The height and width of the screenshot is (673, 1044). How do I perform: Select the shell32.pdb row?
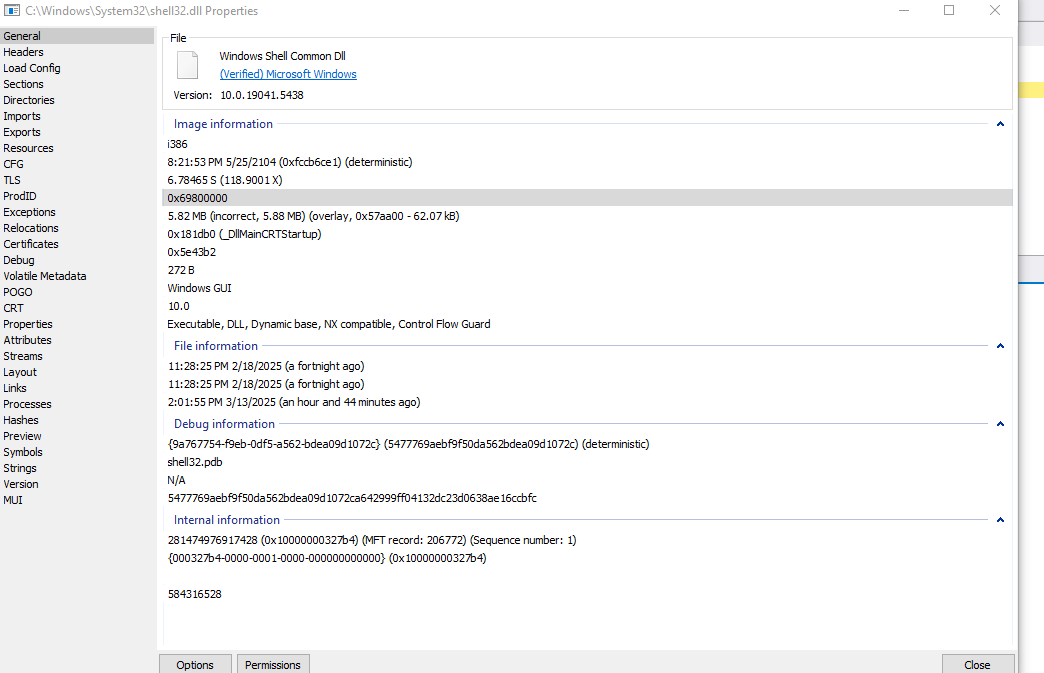(x=587, y=461)
